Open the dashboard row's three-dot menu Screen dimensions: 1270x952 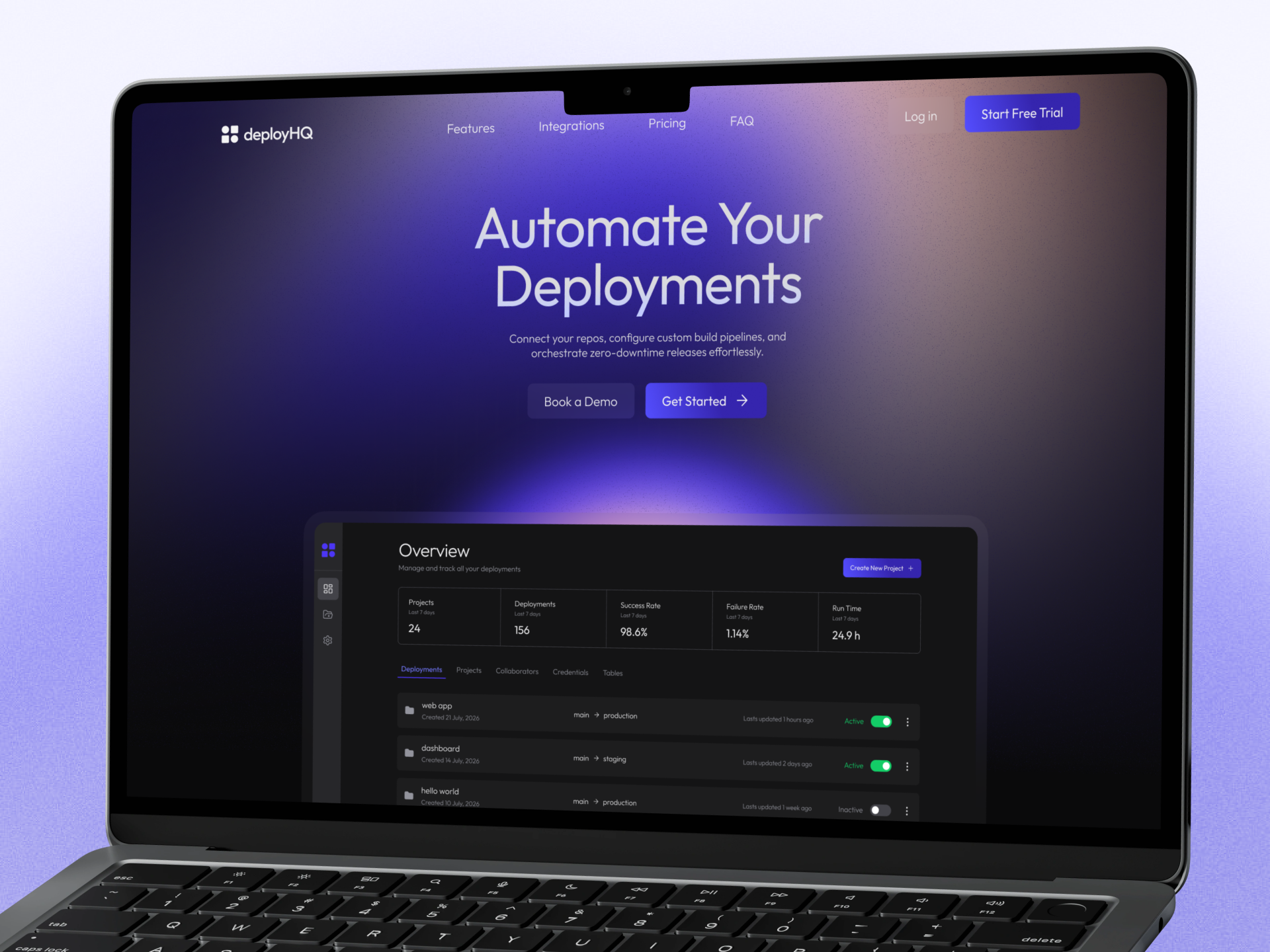[x=907, y=766]
